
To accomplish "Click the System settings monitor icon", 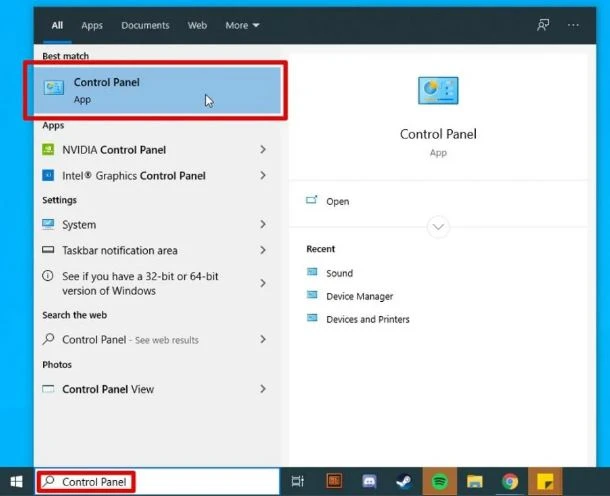I will (x=48, y=224).
